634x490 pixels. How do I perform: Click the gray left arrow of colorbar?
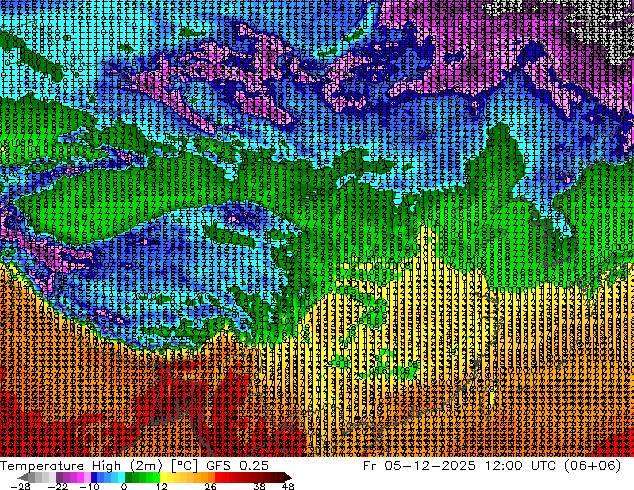[x=23, y=477]
